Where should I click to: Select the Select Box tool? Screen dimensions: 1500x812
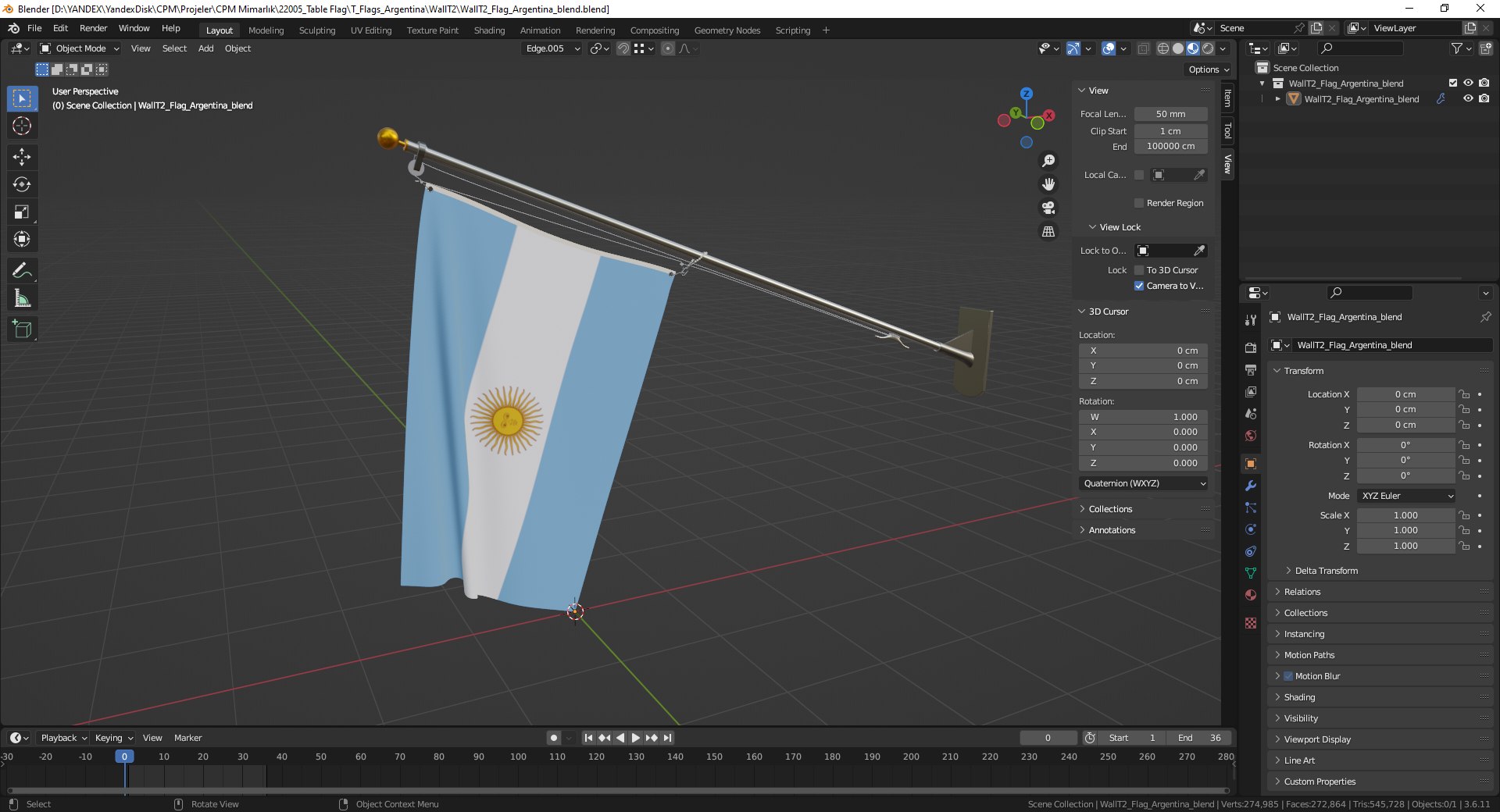[x=22, y=98]
